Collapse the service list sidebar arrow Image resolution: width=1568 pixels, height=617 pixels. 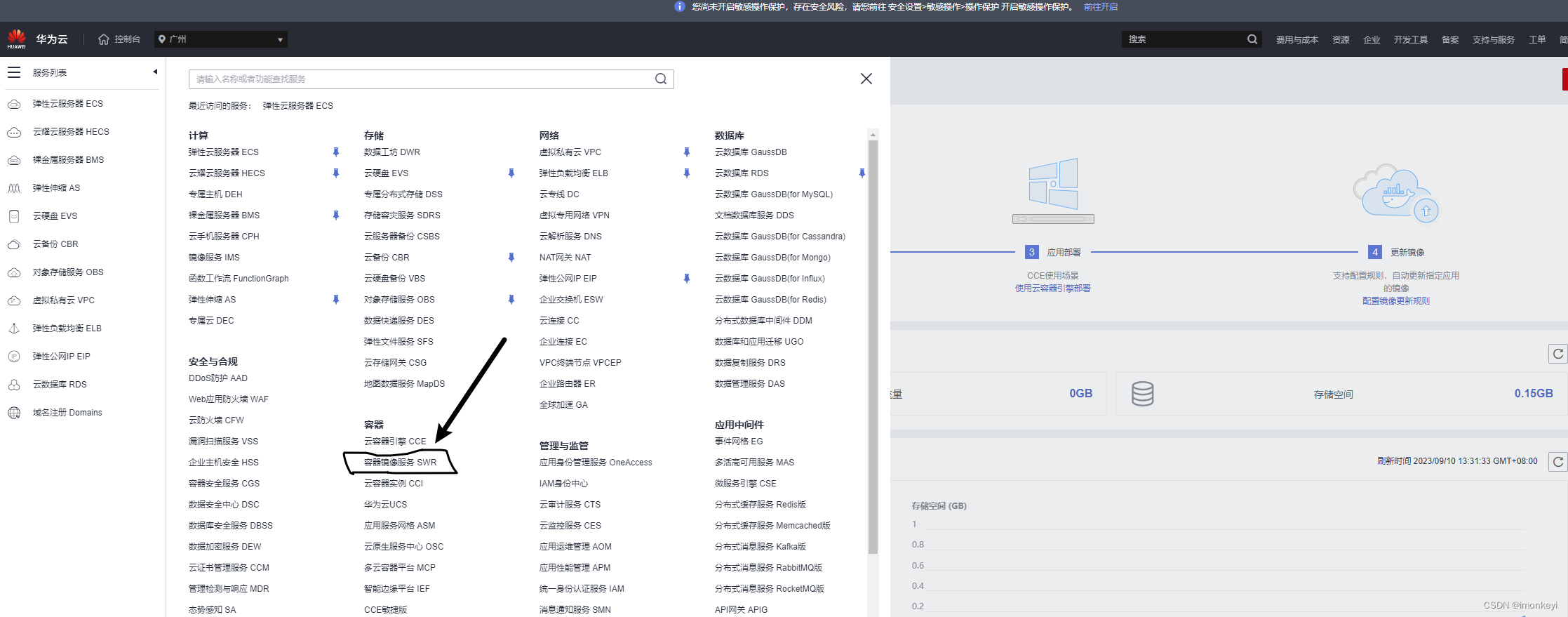155,72
